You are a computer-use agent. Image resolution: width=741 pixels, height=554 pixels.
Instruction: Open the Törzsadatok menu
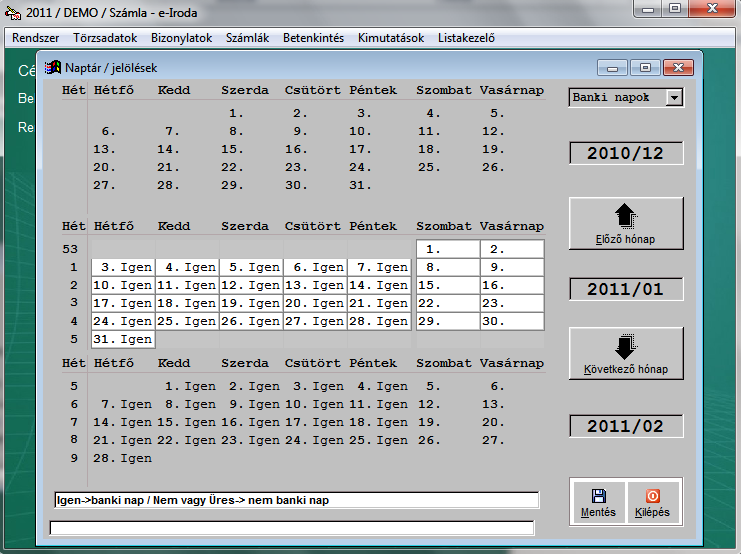[x=106, y=38]
